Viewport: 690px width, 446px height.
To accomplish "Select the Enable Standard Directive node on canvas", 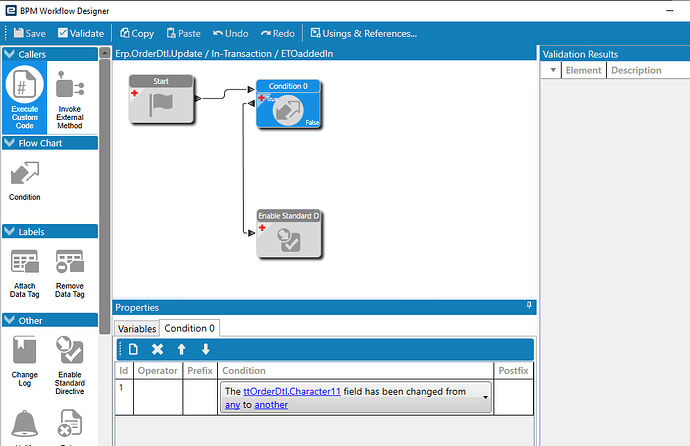I will (x=289, y=234).
